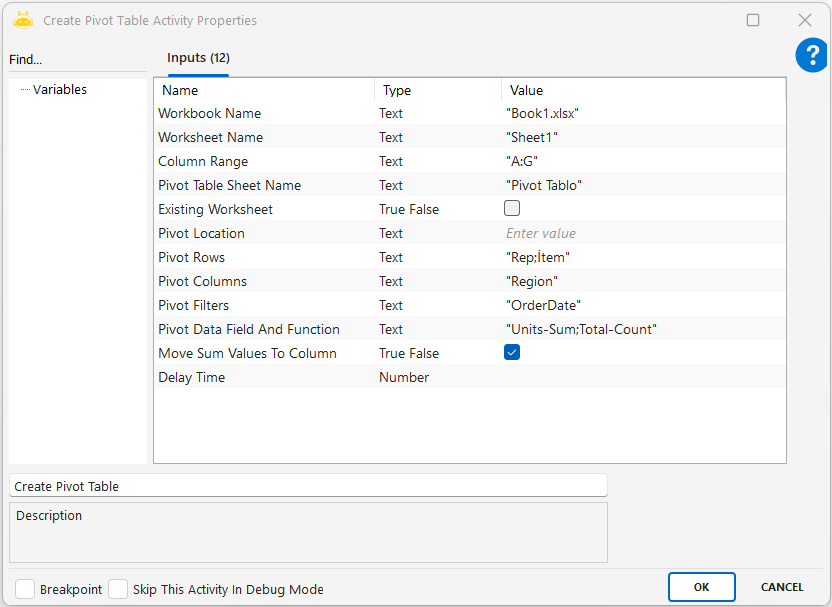Select the Workbook Name value "Book1.xlsx"
832x607 pixels.
click(543, 113)
